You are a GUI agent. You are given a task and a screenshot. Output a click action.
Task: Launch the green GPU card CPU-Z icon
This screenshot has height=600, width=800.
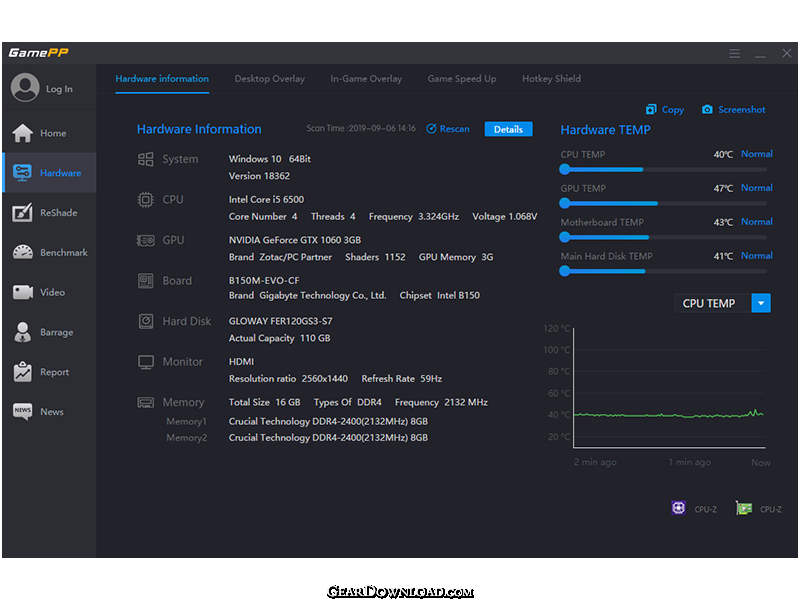(744, 508)
